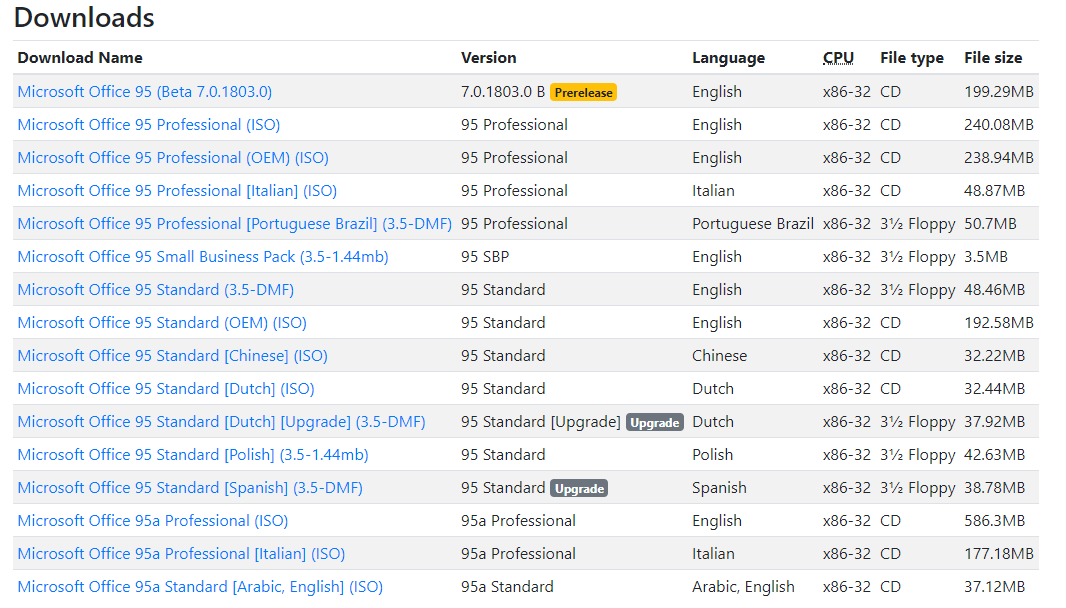Click the Language column header

pos(729,58)
